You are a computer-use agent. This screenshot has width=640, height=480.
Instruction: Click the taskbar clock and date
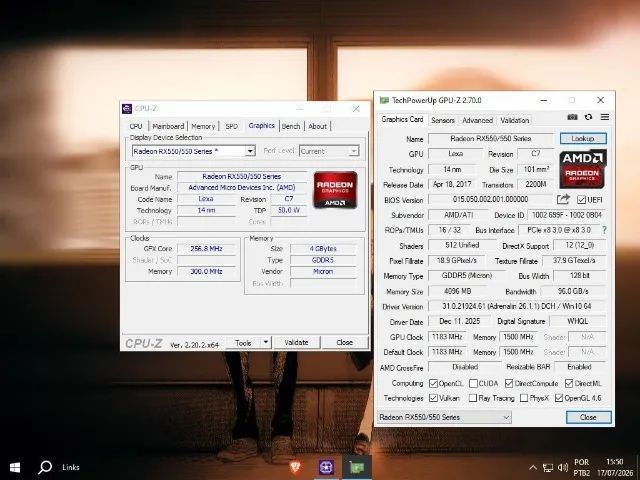pyautogui.click(x=615, y=467)
